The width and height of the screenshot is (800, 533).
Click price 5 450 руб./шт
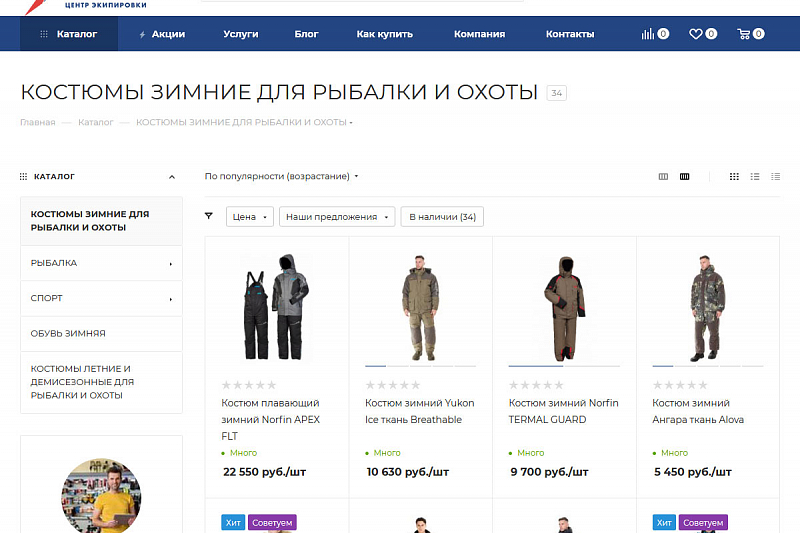(x=693, y=472)
